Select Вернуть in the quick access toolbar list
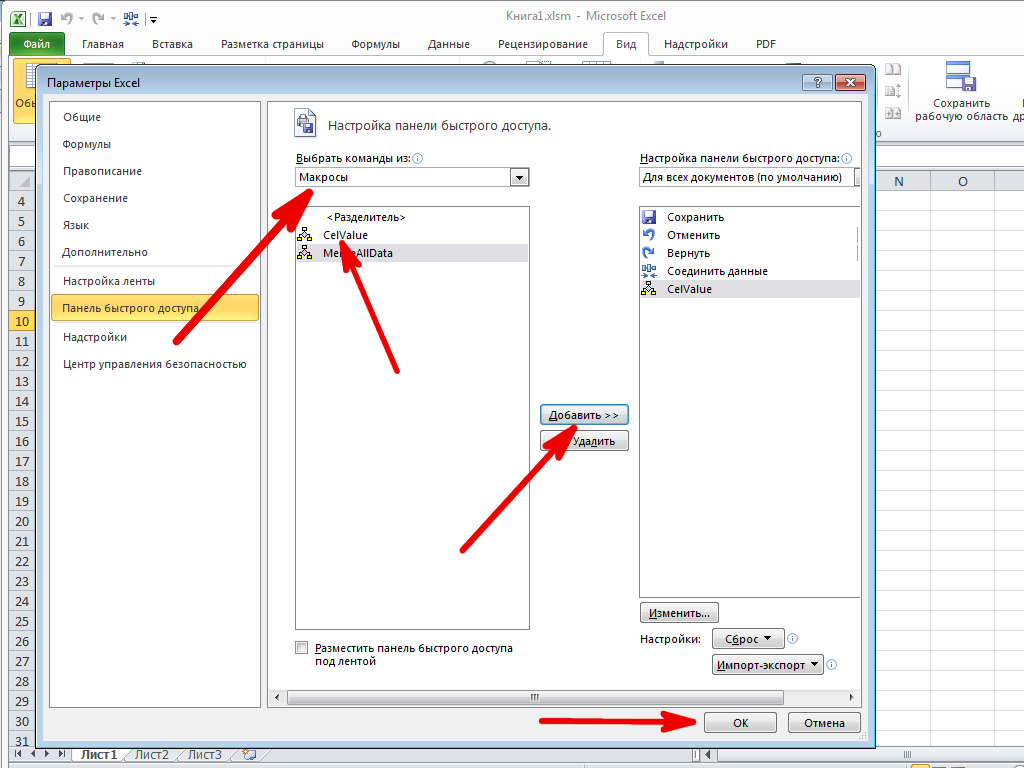This screenshot has height=768, width=1024. point(749,253)
